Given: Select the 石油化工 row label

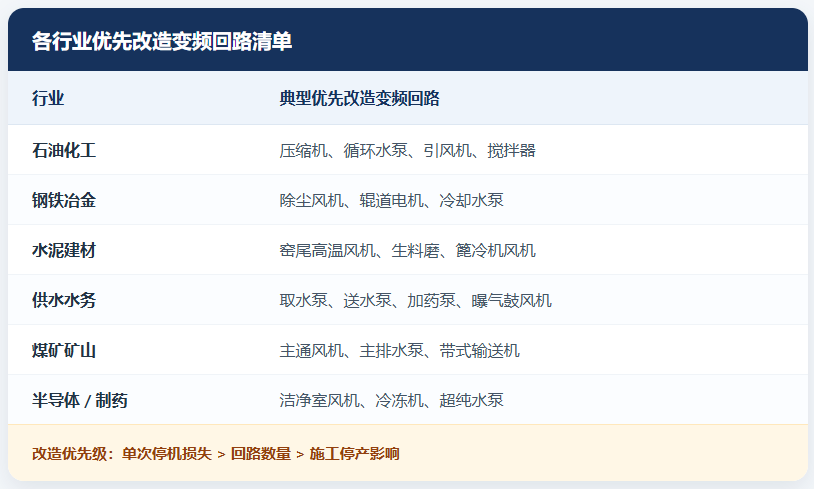Looking at the screenshot, I should click(64, 151).
